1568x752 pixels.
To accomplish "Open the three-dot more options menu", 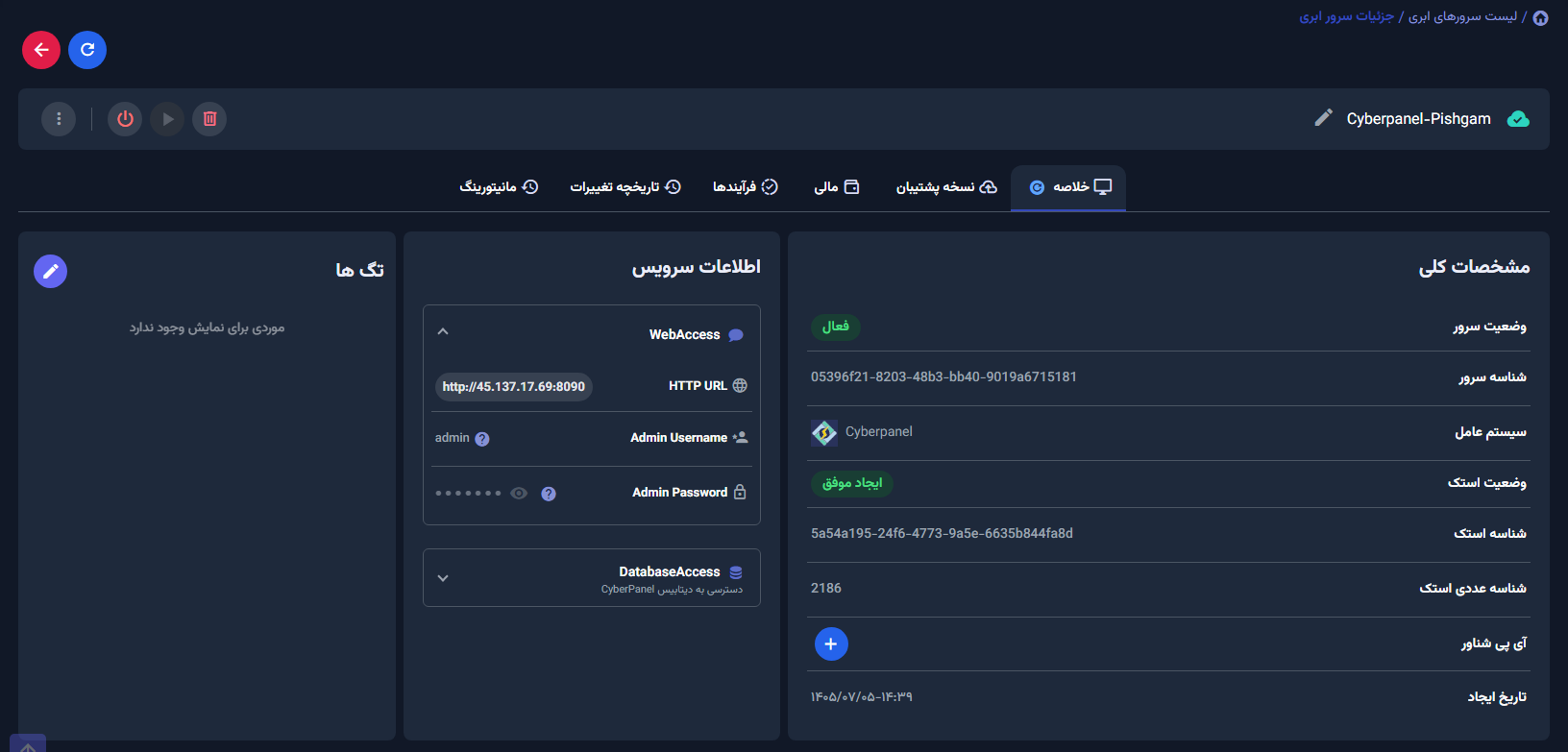I will (59, 119).
